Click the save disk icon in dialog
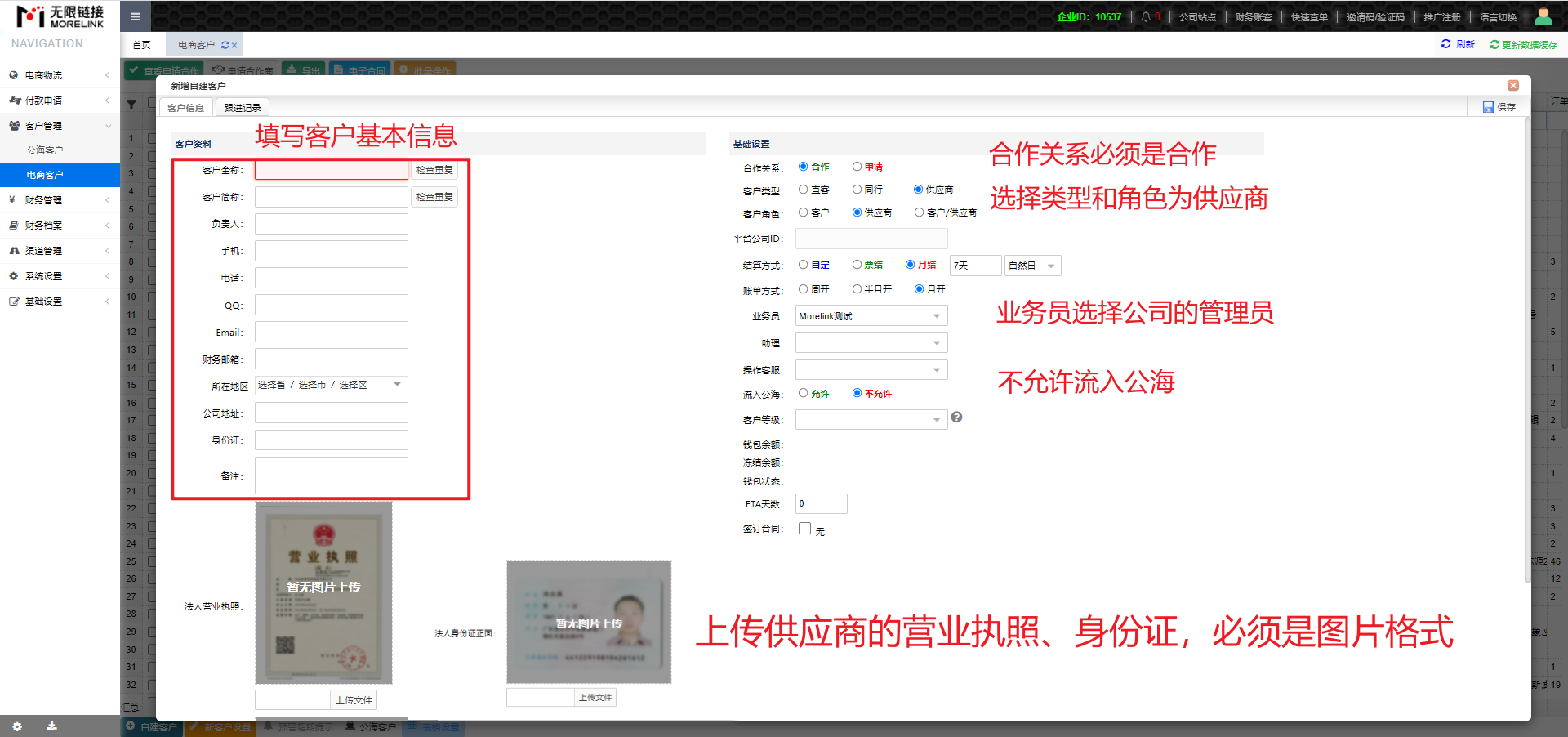Viewport: 1568px width, 737px height. point(1488,107)
